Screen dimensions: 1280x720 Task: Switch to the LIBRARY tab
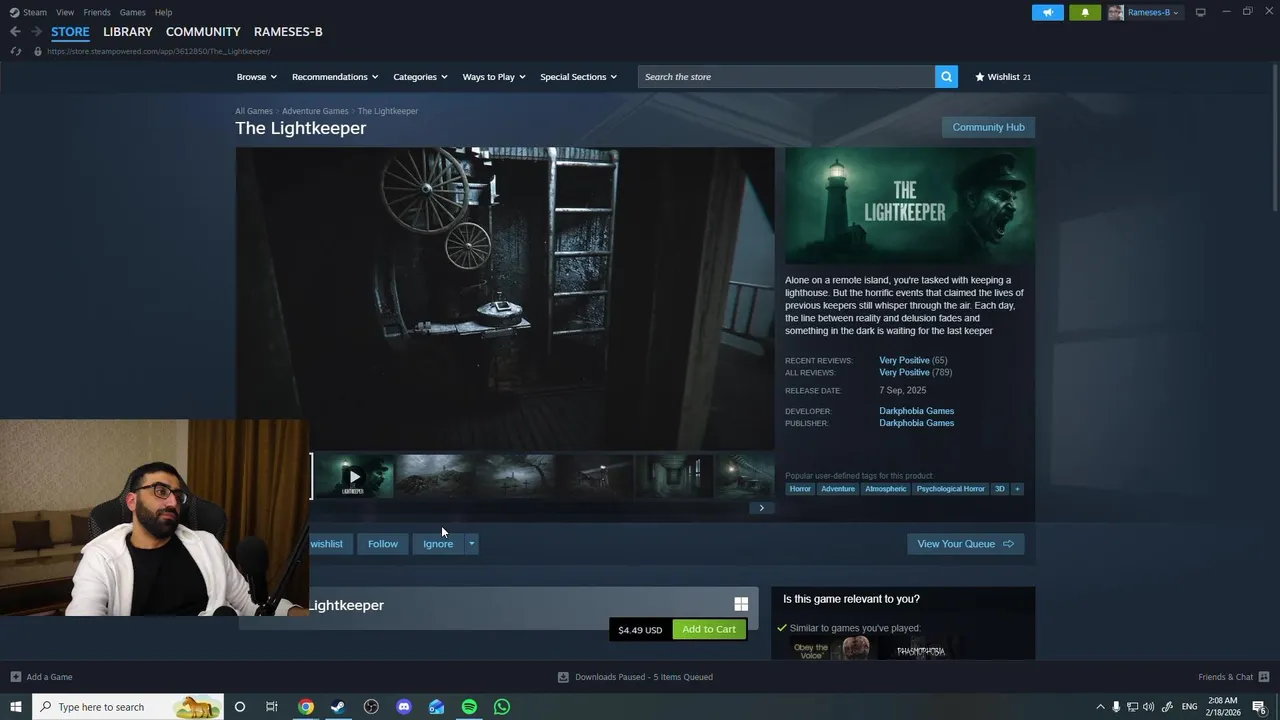[128, 32]
